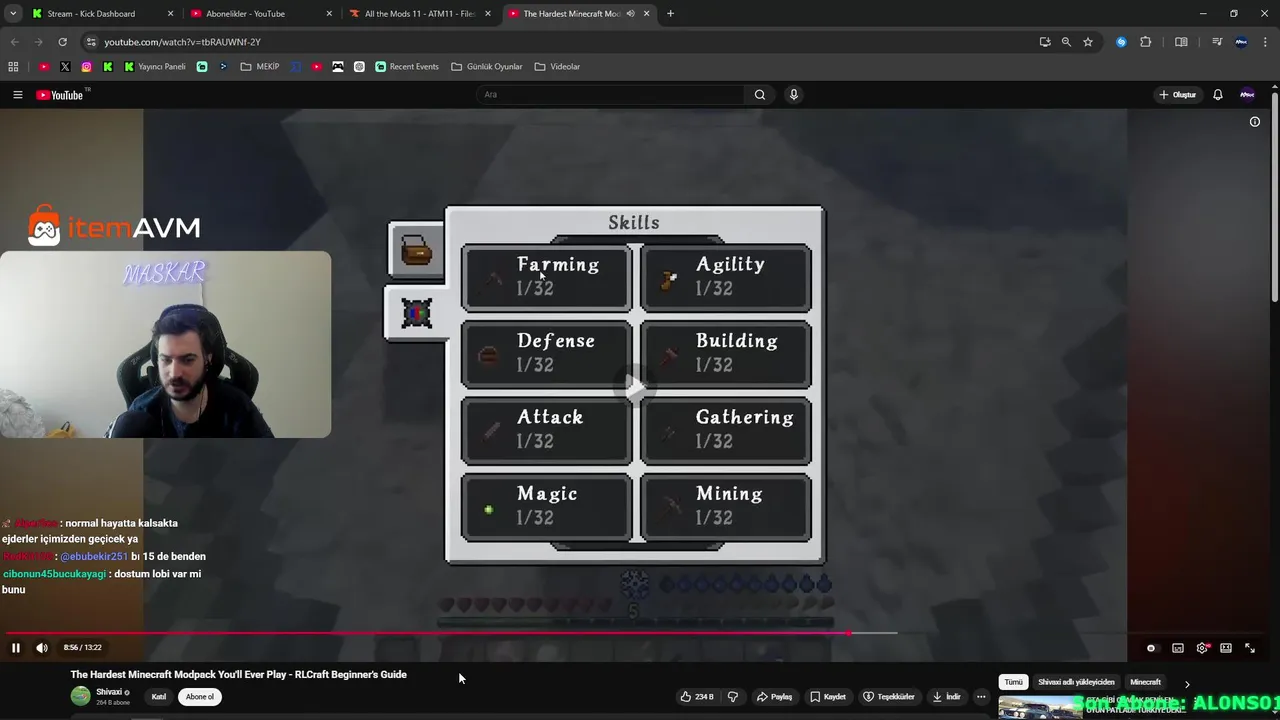The width and height of the screenshot is (1280, 720).
Task: Open browser reading mode side panel icon
Action: coord(1181,42)
